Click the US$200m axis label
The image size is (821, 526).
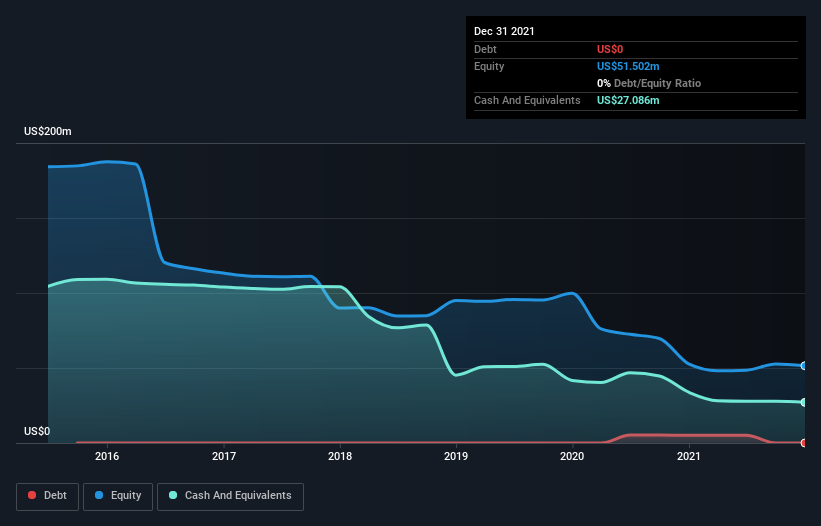[48, 131]
